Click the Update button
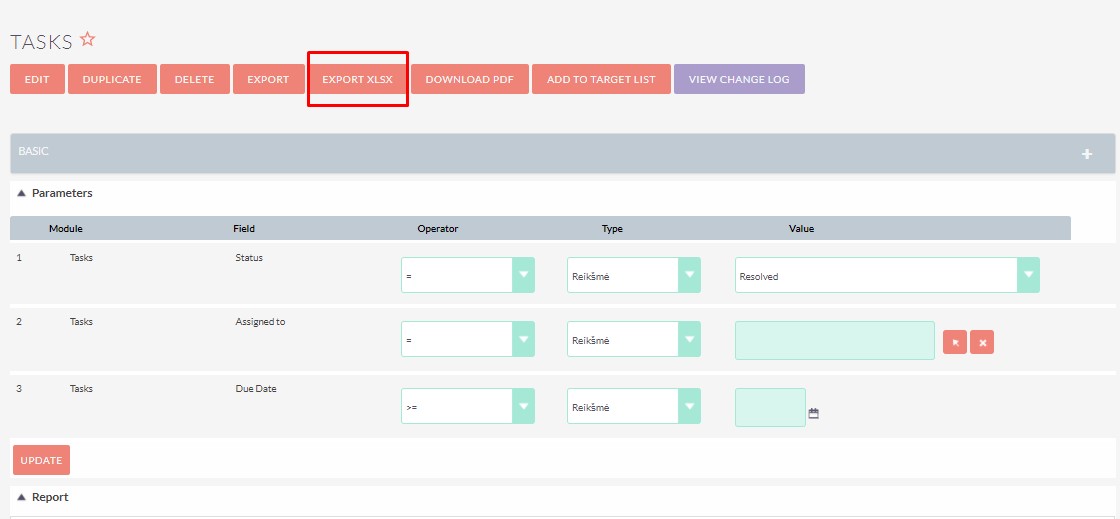 point(41,460)
